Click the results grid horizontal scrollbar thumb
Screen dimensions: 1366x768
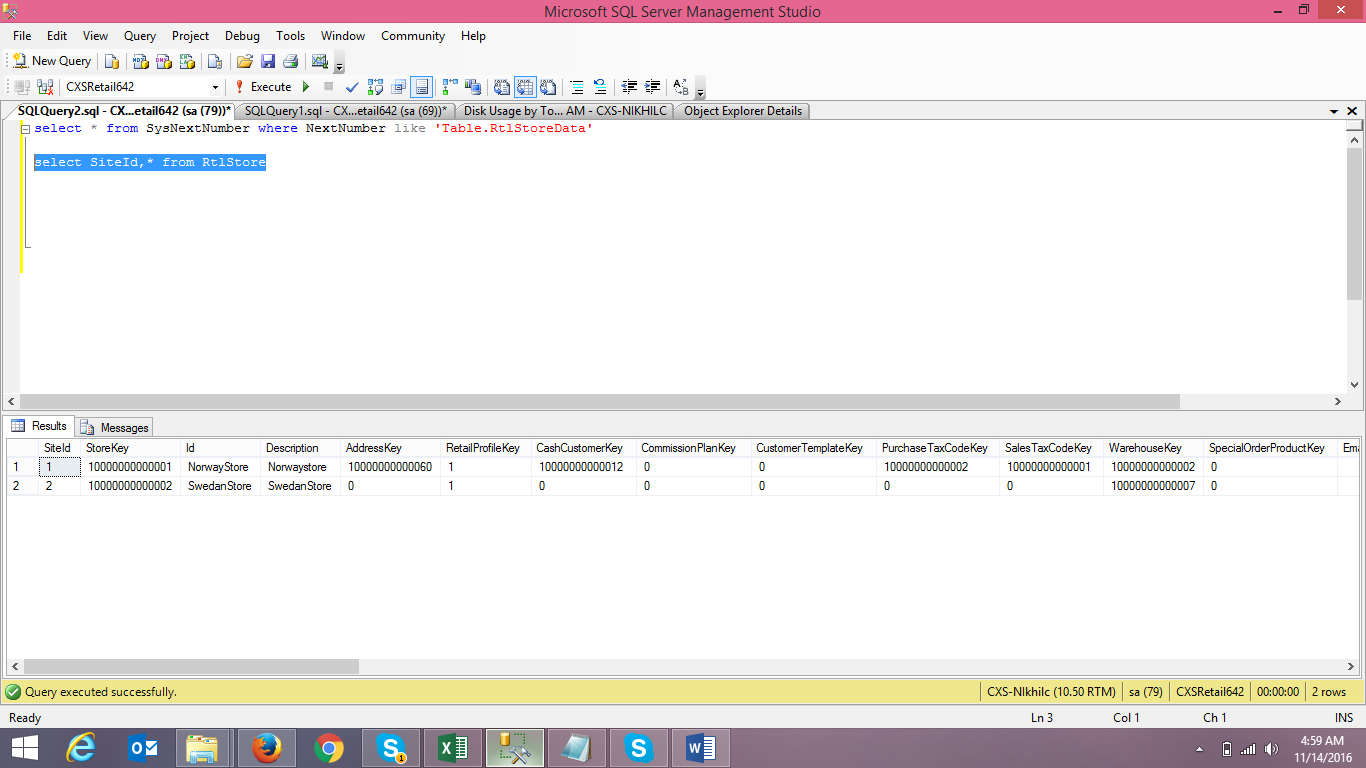191,666
